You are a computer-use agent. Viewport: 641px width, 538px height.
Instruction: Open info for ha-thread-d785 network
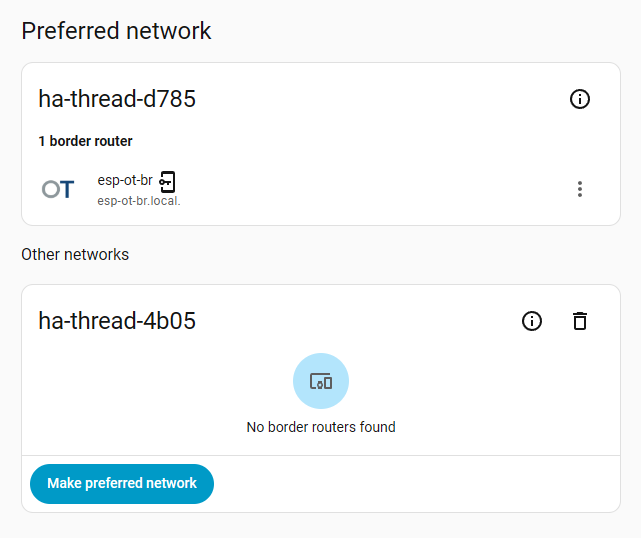point(579,99)
